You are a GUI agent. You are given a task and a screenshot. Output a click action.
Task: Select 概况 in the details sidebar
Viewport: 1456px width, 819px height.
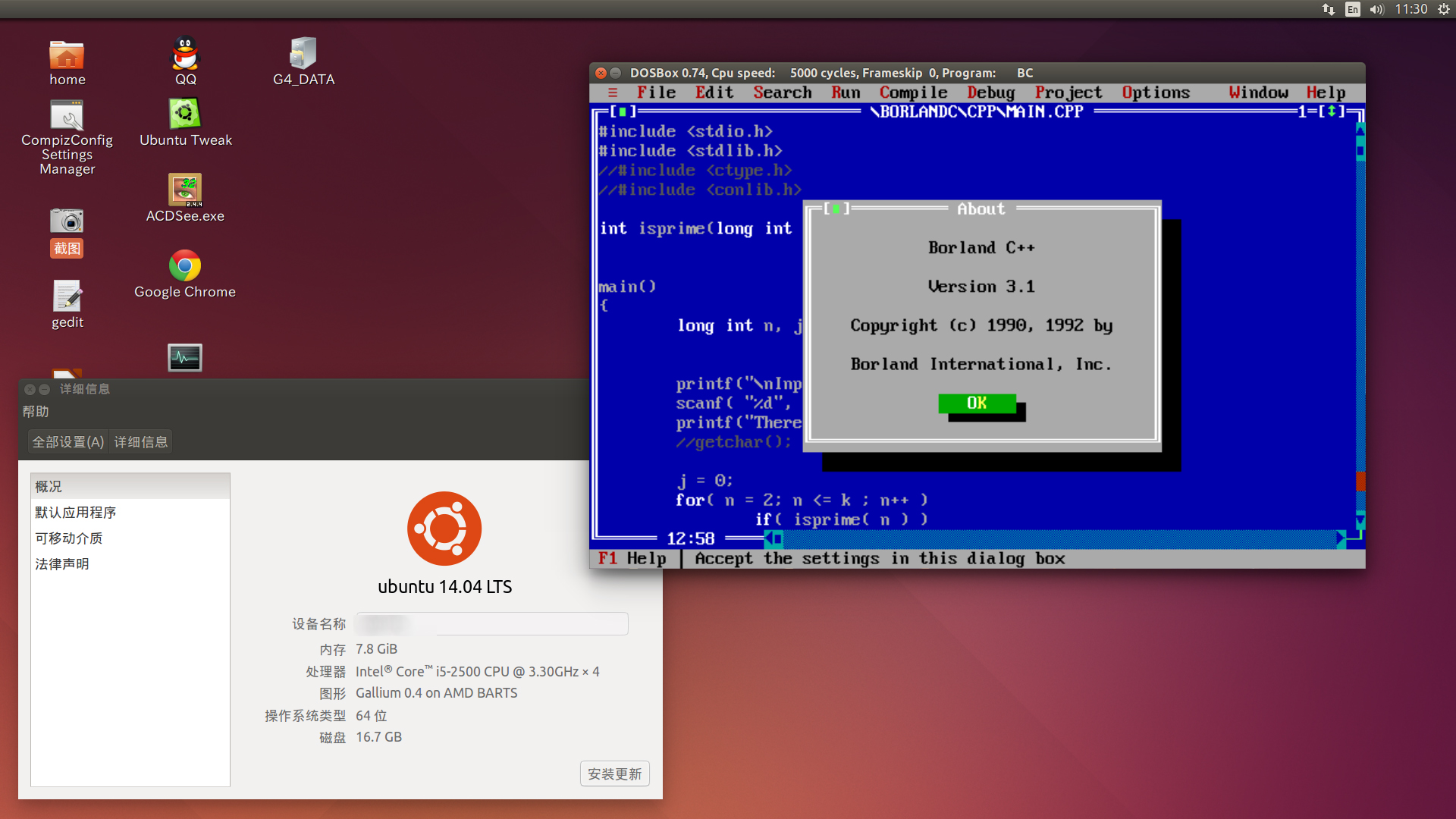(x=130, y=486)
